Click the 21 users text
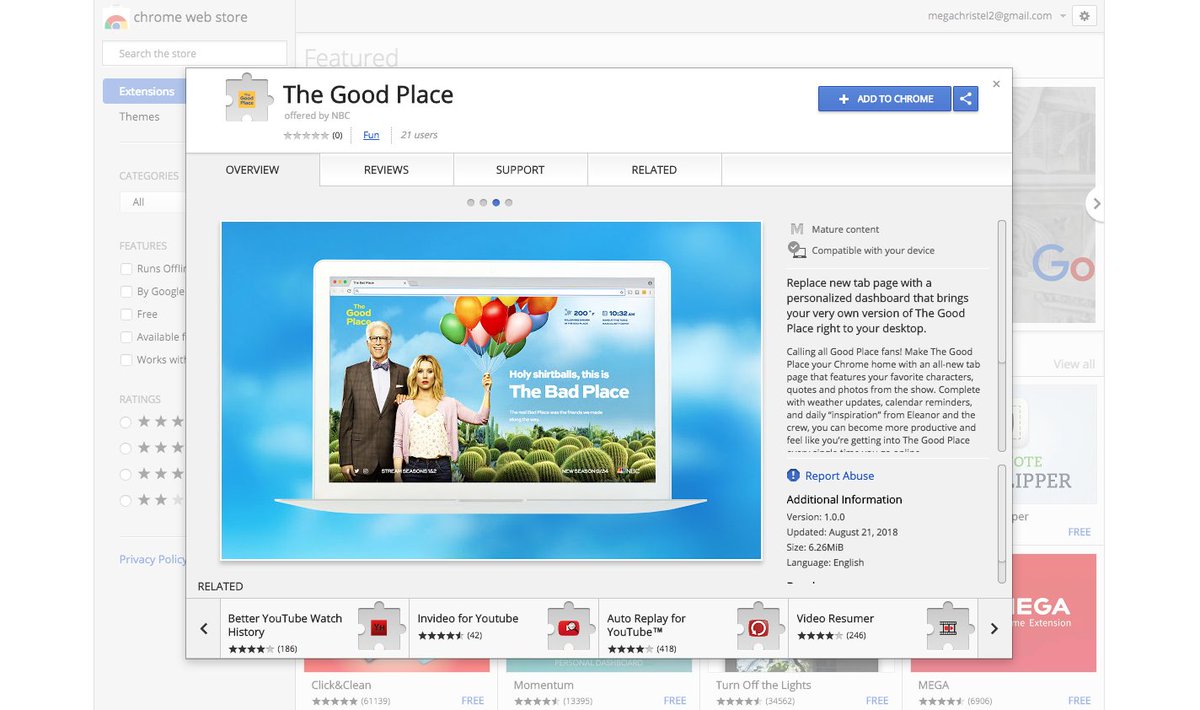Image resolution: width=1200 pixels, height=710 pixels. (x=419, y=135)
